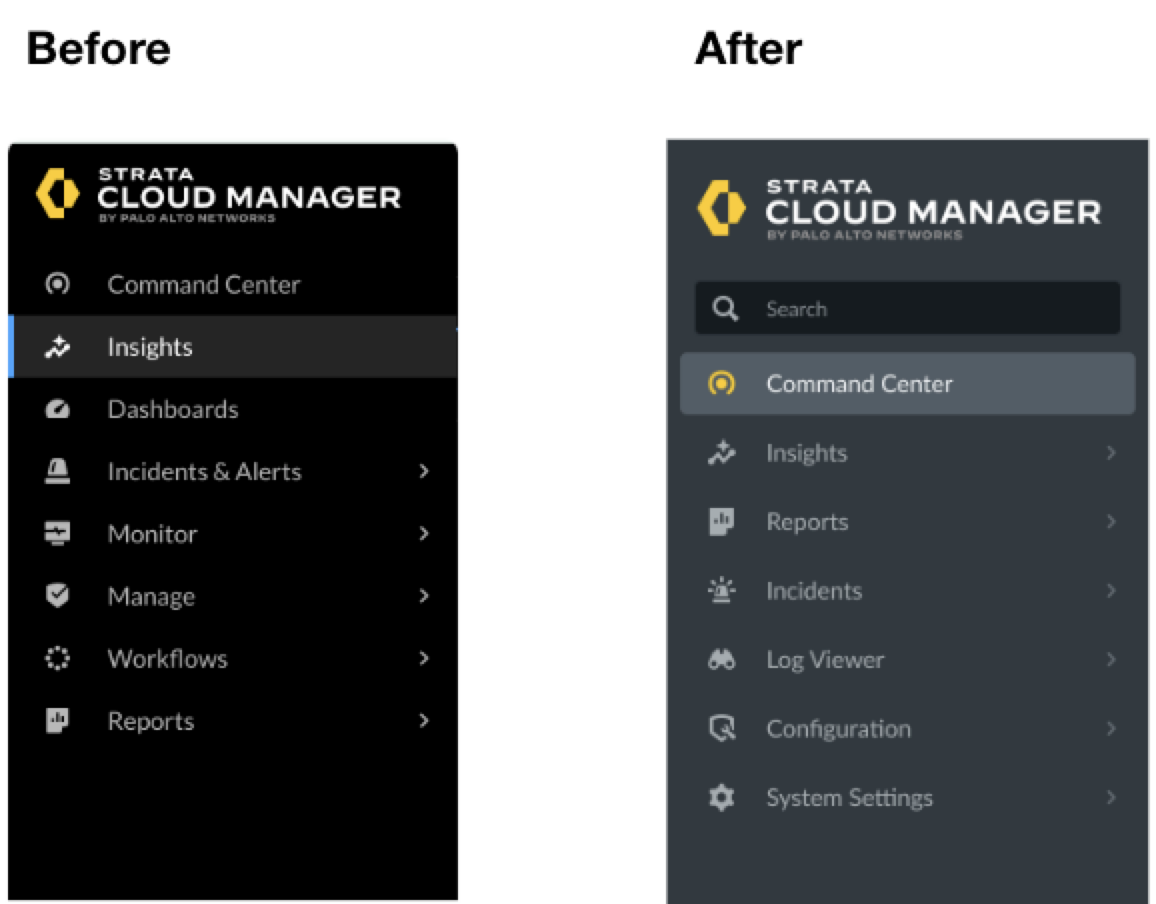The height and width of the screenshot is (904, 1156).
Task: Click the Workflows dotted circle icon
Action: pos(58,659)
